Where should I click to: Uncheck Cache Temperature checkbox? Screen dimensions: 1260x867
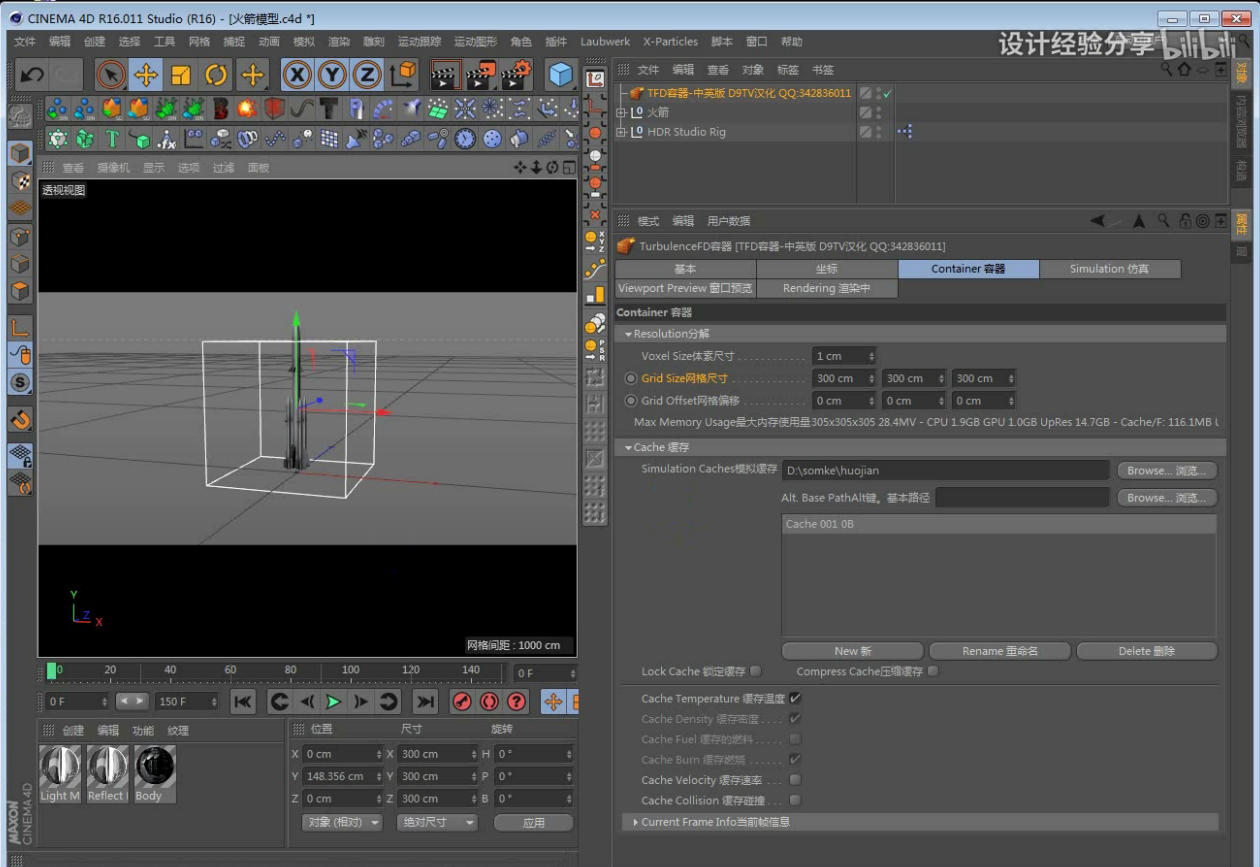[x=795, y=699]
